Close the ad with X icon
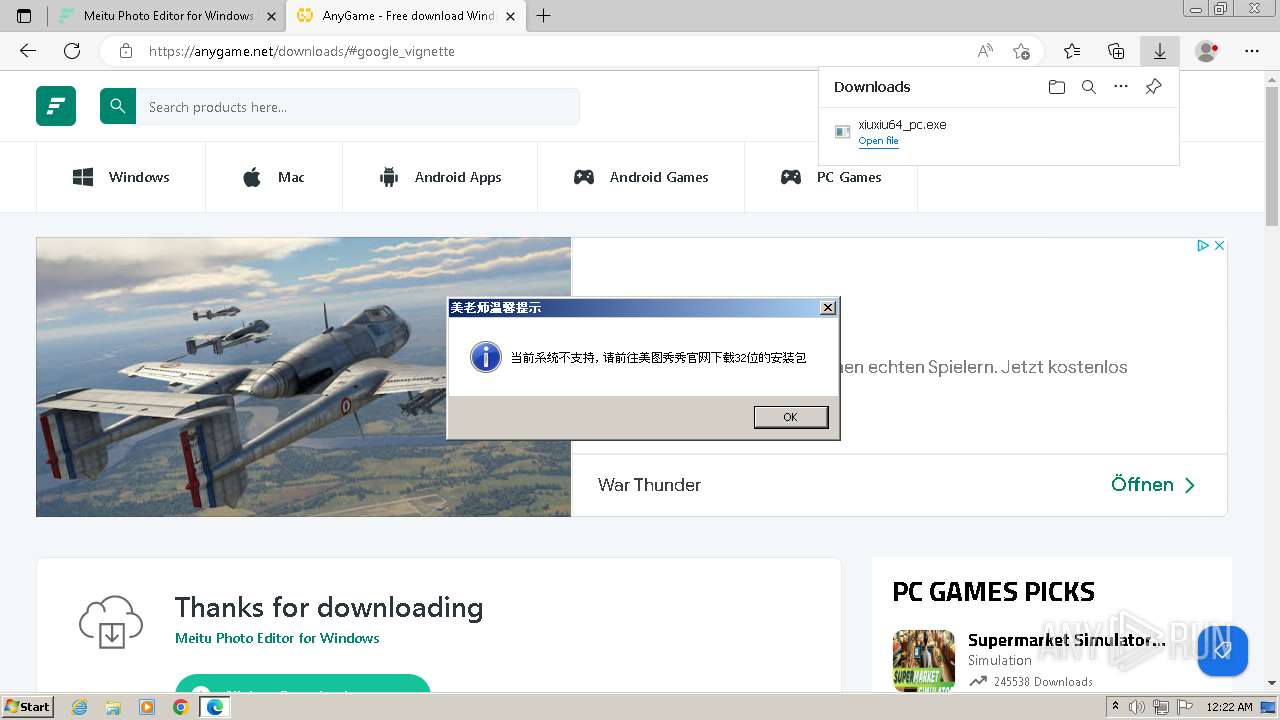 point(1219,245)
